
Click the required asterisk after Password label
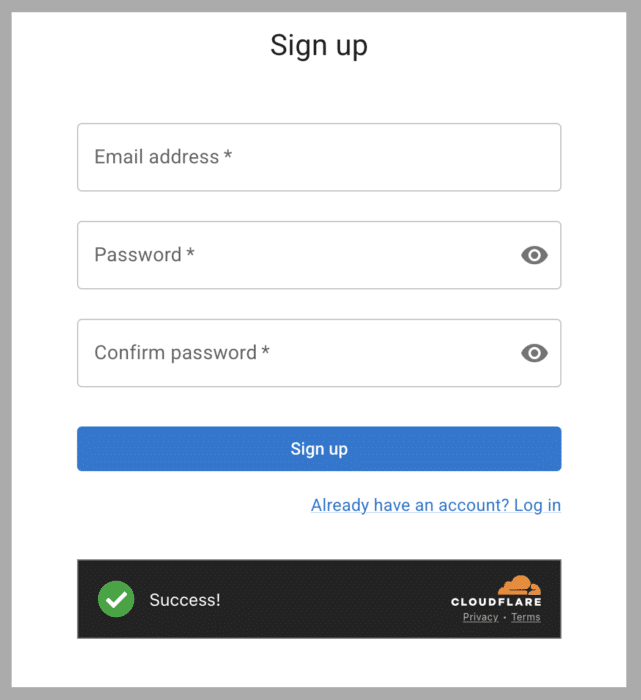click(190, 253)
